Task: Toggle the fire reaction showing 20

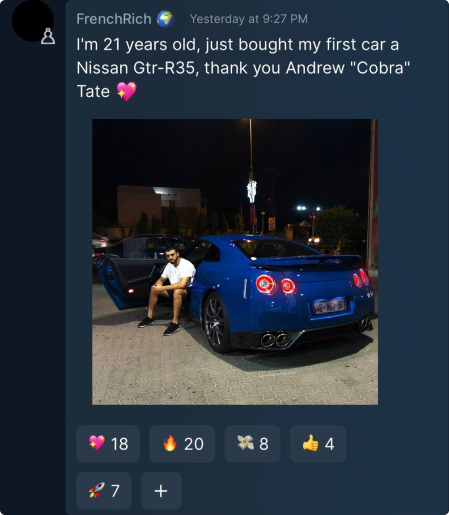Action: point(182,444)
